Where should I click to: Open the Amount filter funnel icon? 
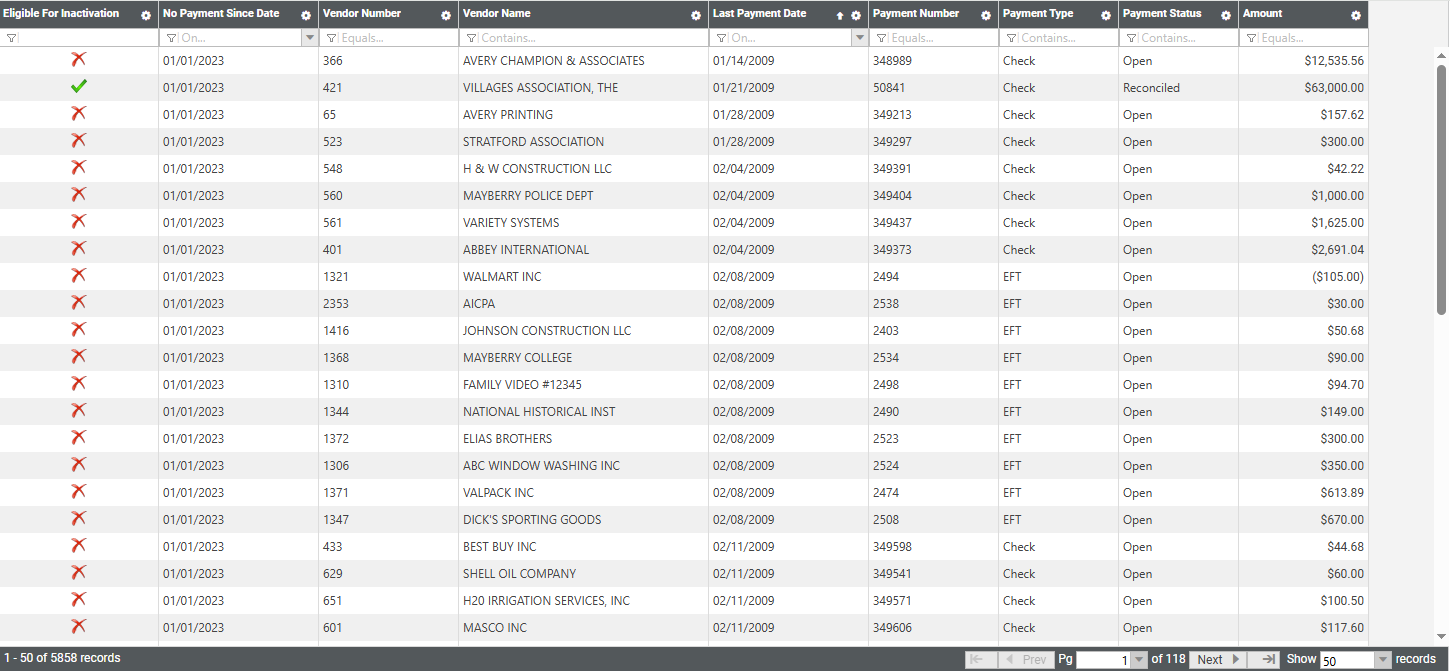point(1252,38)
